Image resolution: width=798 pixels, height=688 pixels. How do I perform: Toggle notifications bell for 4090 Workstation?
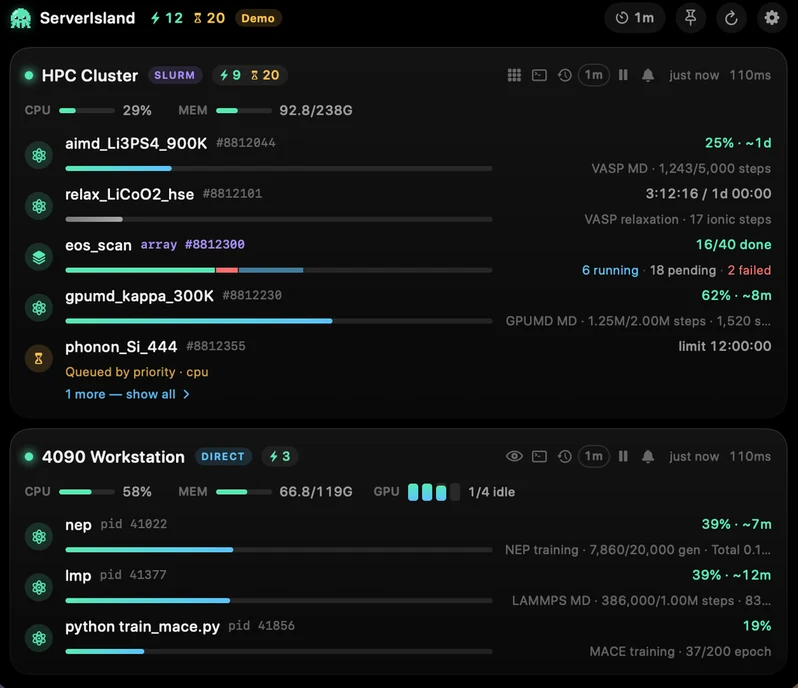(648, 456)
